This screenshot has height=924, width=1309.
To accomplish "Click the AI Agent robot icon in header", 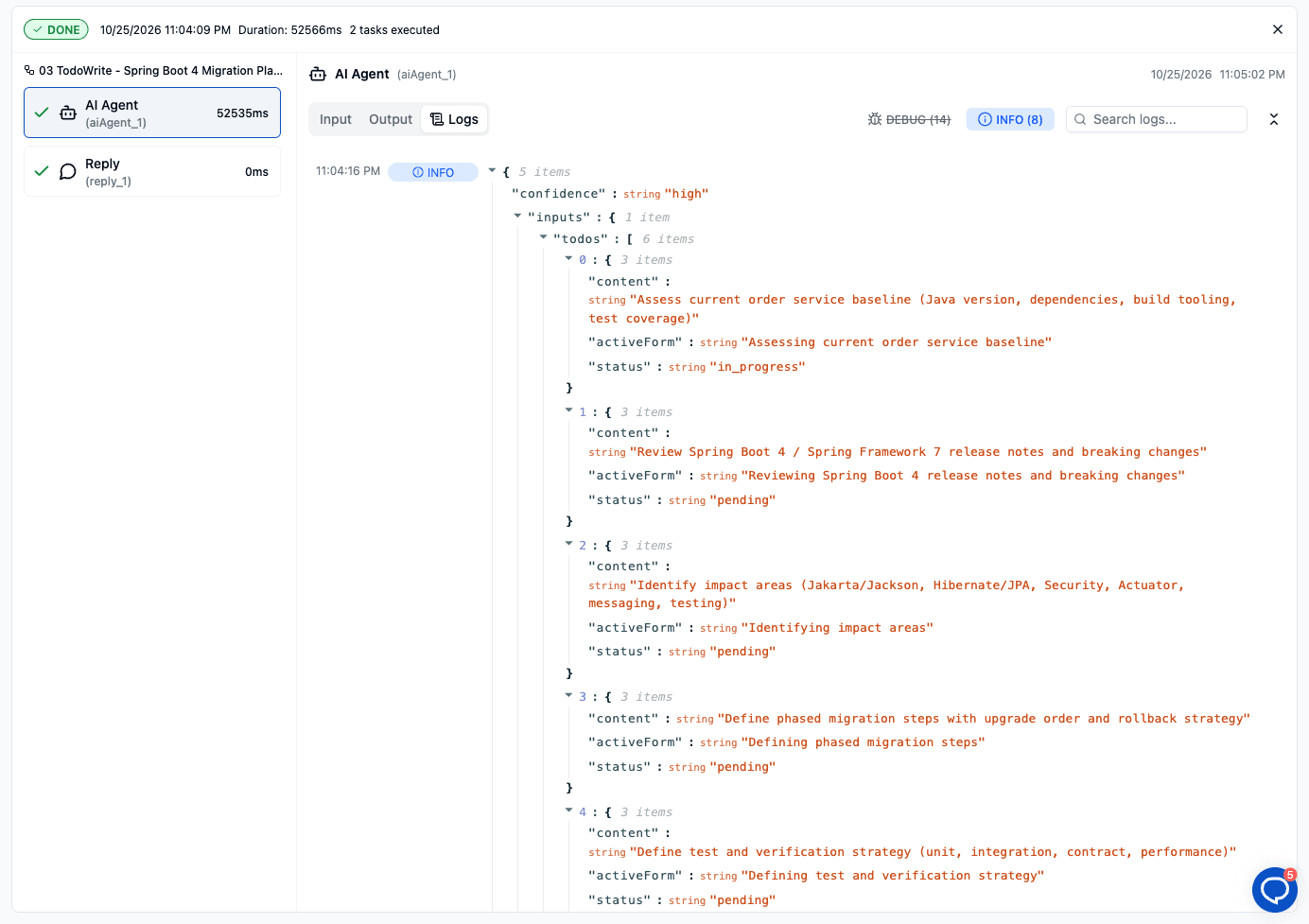I will 318,74.
